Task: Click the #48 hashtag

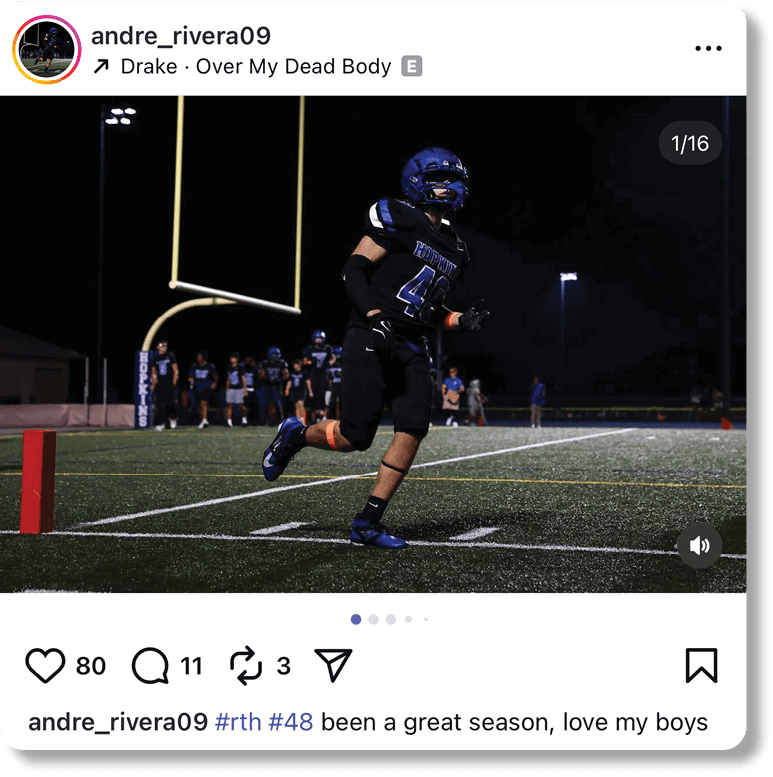Action: [291, 722]
